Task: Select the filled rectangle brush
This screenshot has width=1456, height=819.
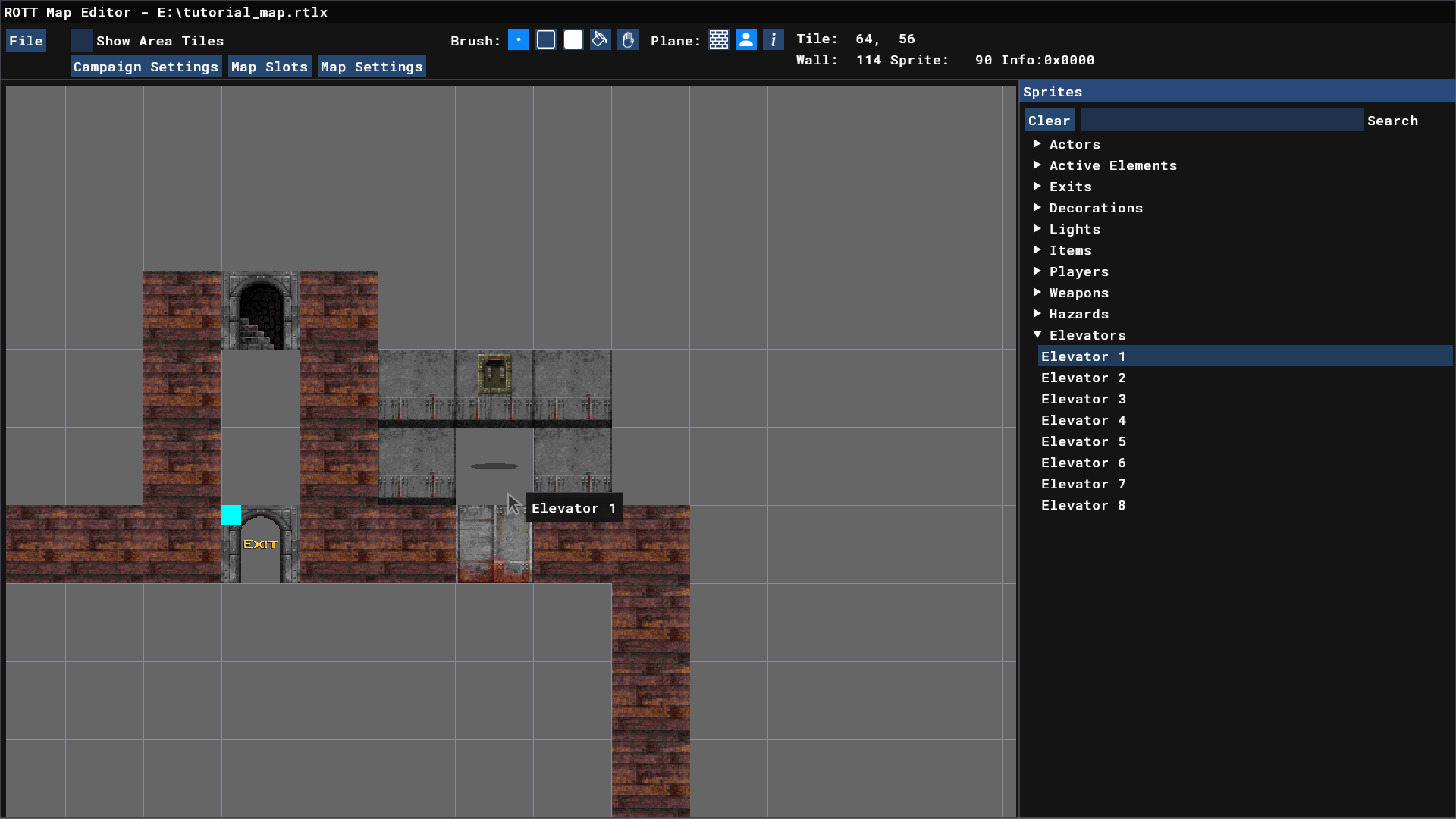Action: (x=573, y=40)
